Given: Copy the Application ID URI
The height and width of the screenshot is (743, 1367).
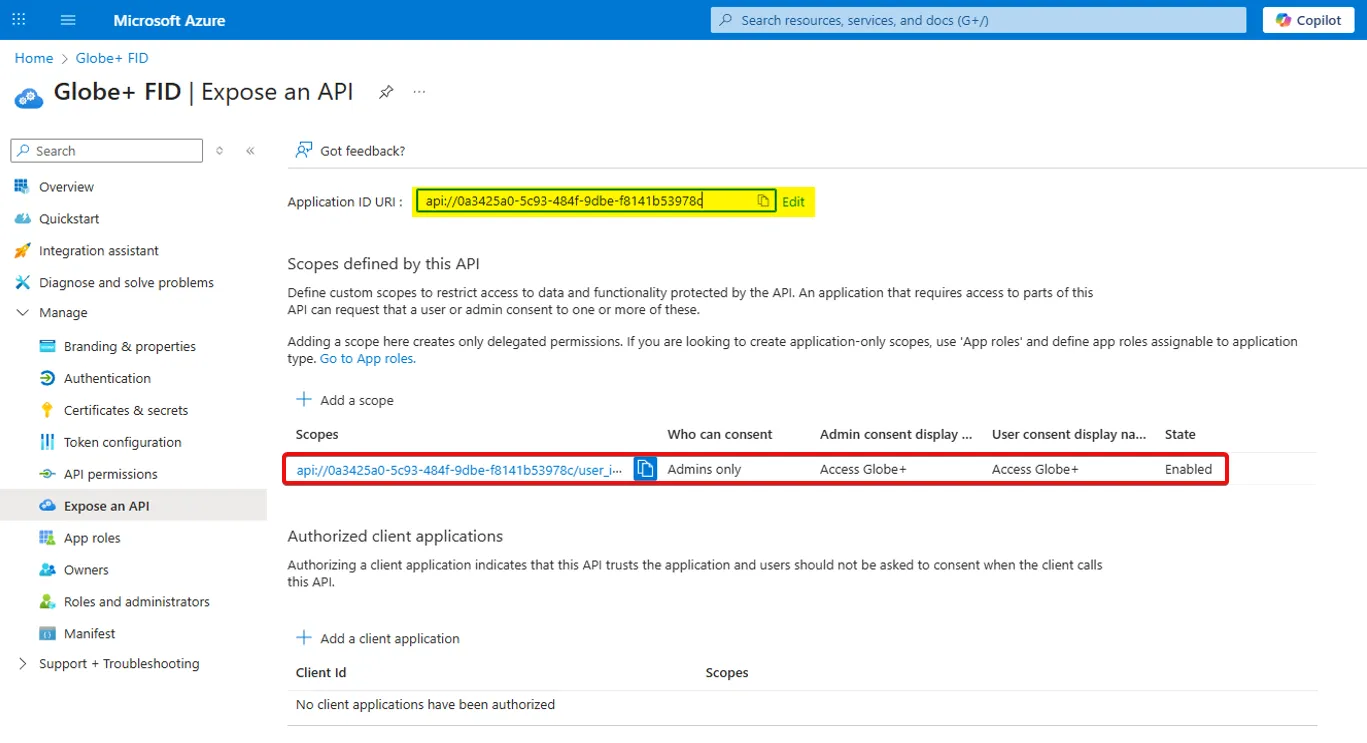Looking at the screenshot, I should 763,201.
